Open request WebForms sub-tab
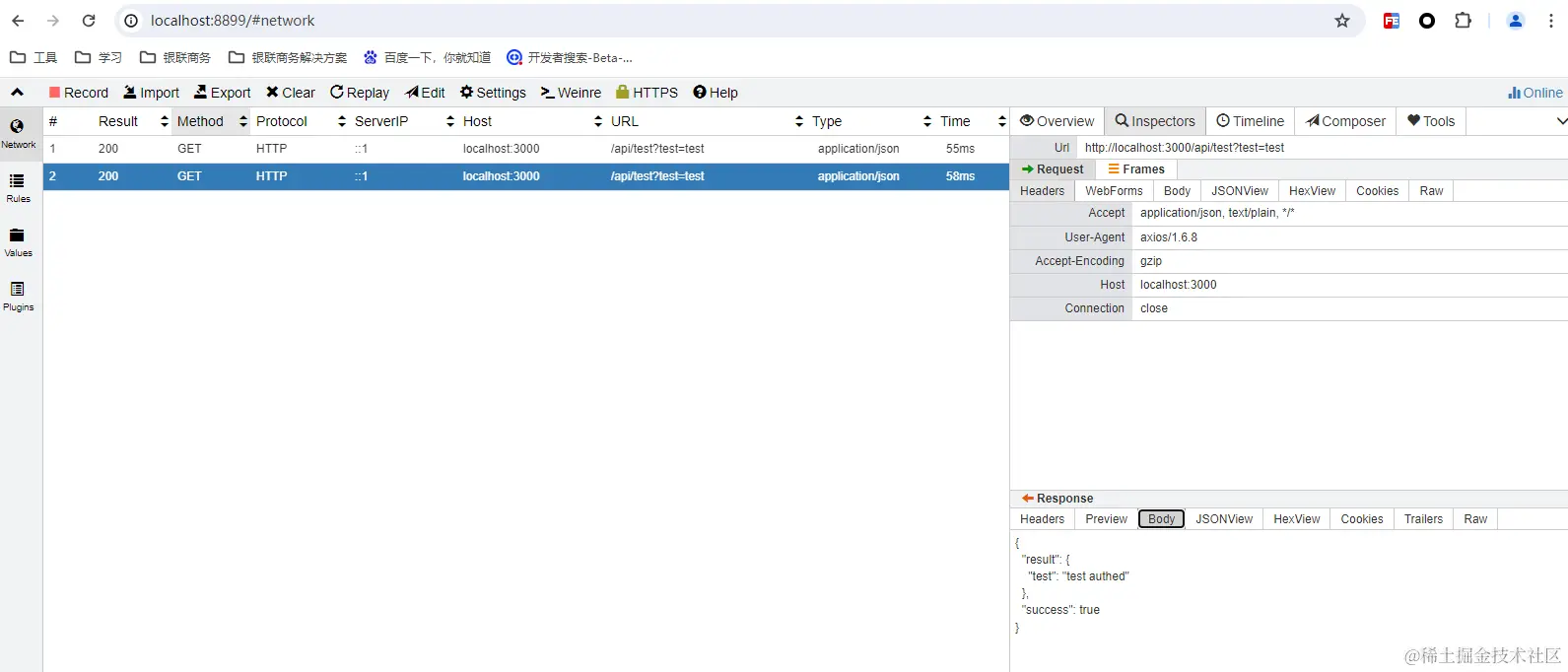The width and height of the screenshot is (1568, 672). click(x=1114, y=191)
